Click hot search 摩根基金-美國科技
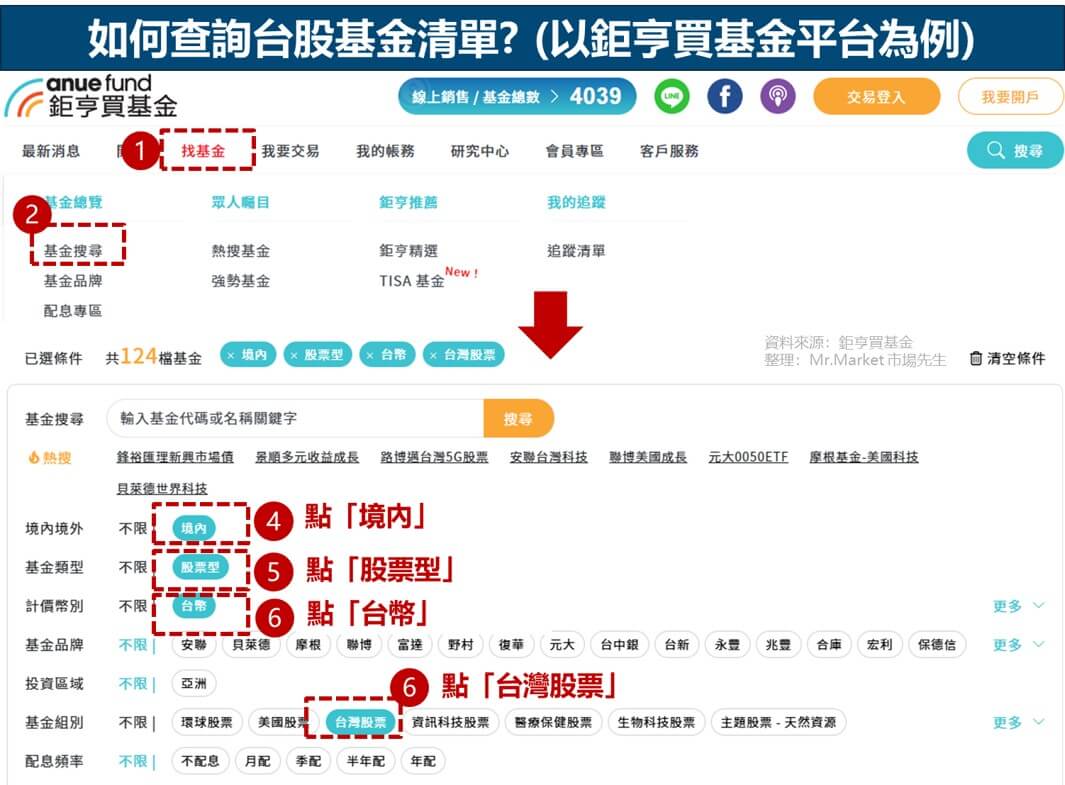 [864, 457]
